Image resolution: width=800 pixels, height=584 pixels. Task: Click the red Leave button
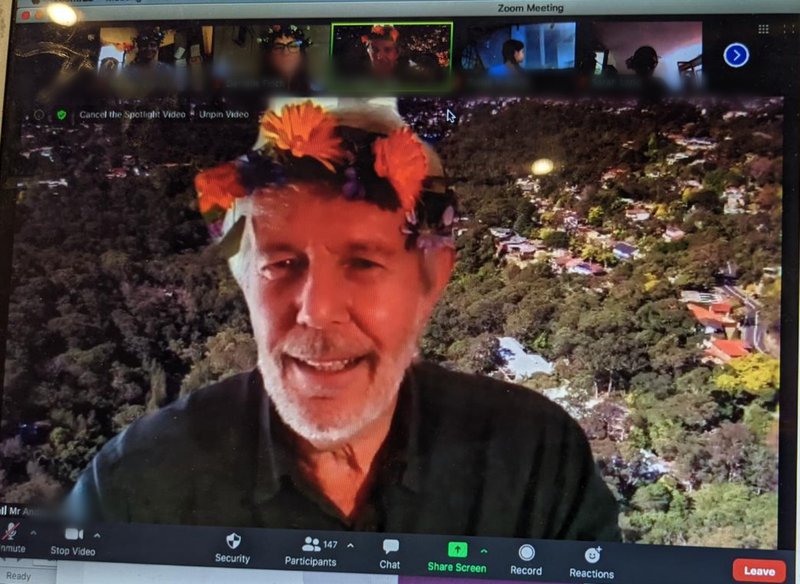coord(759,571)
